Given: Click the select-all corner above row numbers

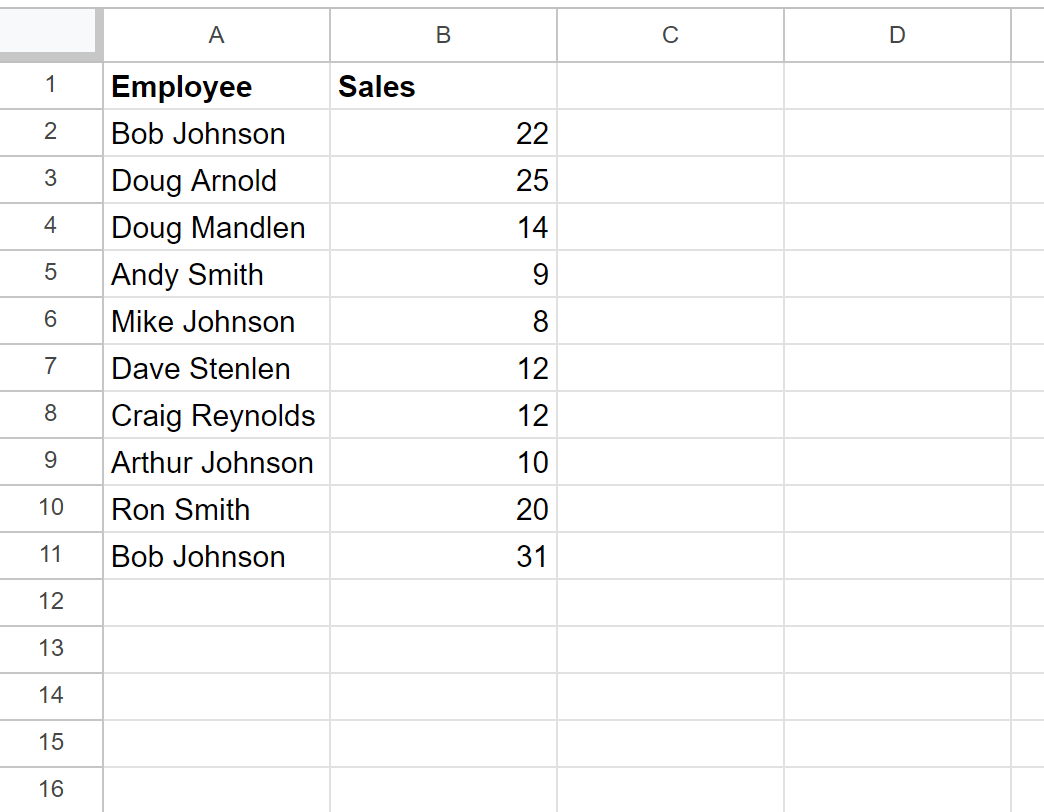Looking at the screenshot, I should click(x=50, y=35).
